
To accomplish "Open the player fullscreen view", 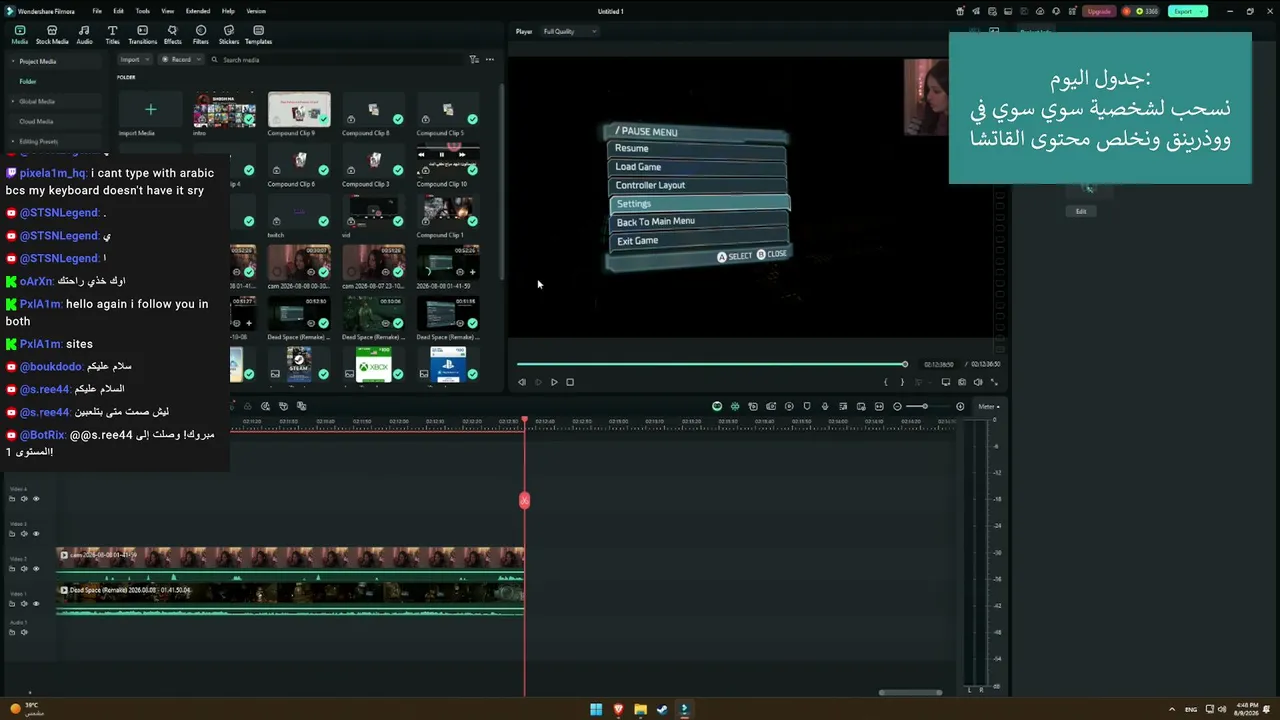I will (x=994, y=382).
